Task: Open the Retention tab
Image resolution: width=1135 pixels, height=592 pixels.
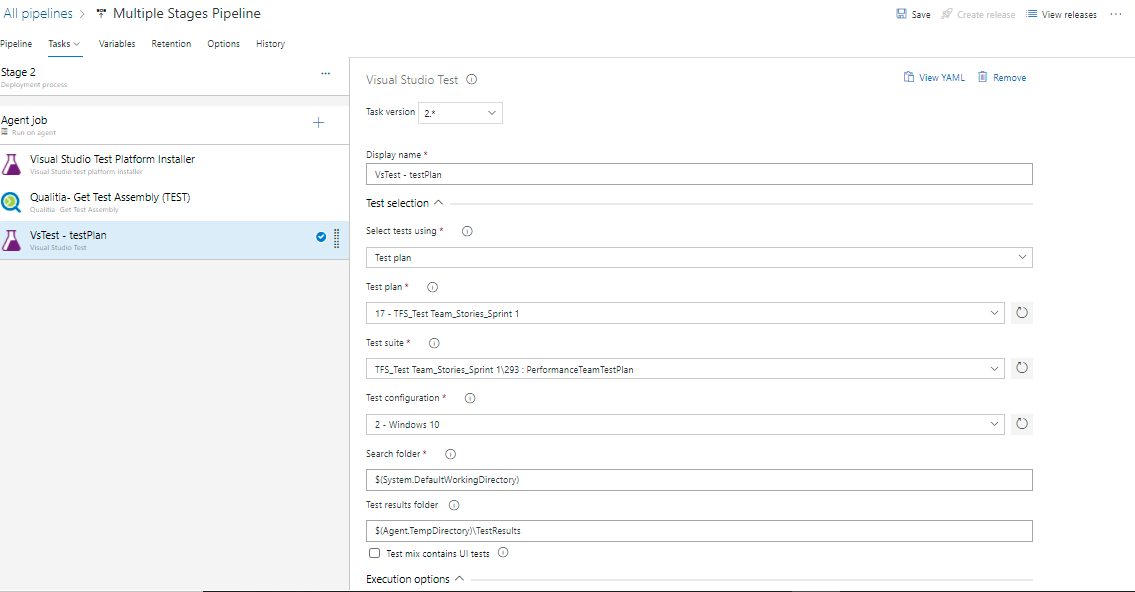Action: point(171,44)
